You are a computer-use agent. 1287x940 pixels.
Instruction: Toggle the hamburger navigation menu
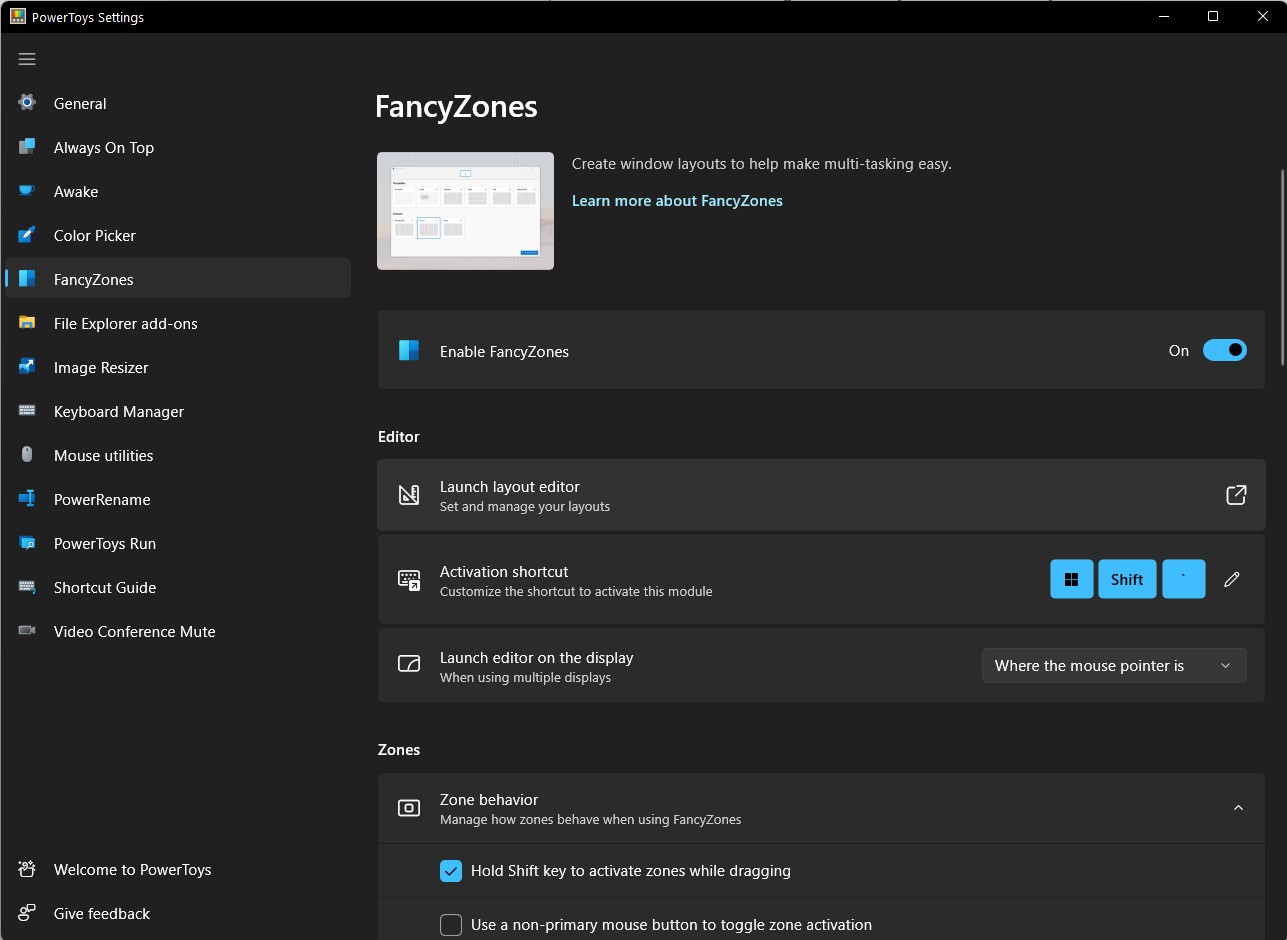[27, 59]
